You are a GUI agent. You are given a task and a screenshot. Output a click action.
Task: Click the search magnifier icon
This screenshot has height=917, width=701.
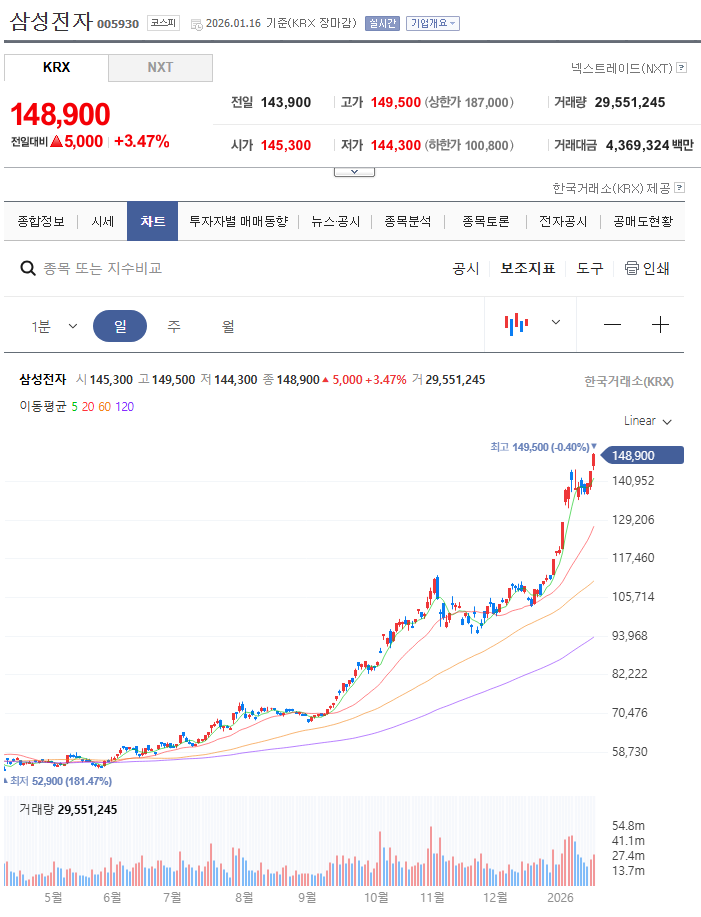pyautogui.click(x=29, y=268)
